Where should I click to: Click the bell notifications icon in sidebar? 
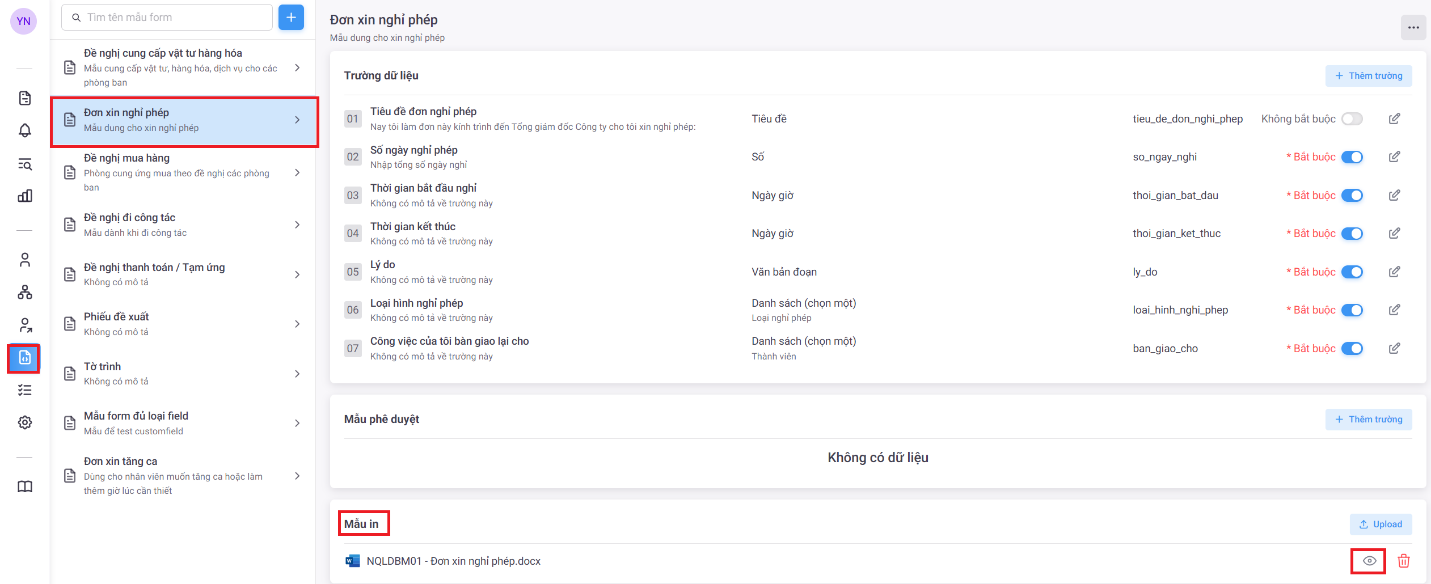(x=25, y=131)
